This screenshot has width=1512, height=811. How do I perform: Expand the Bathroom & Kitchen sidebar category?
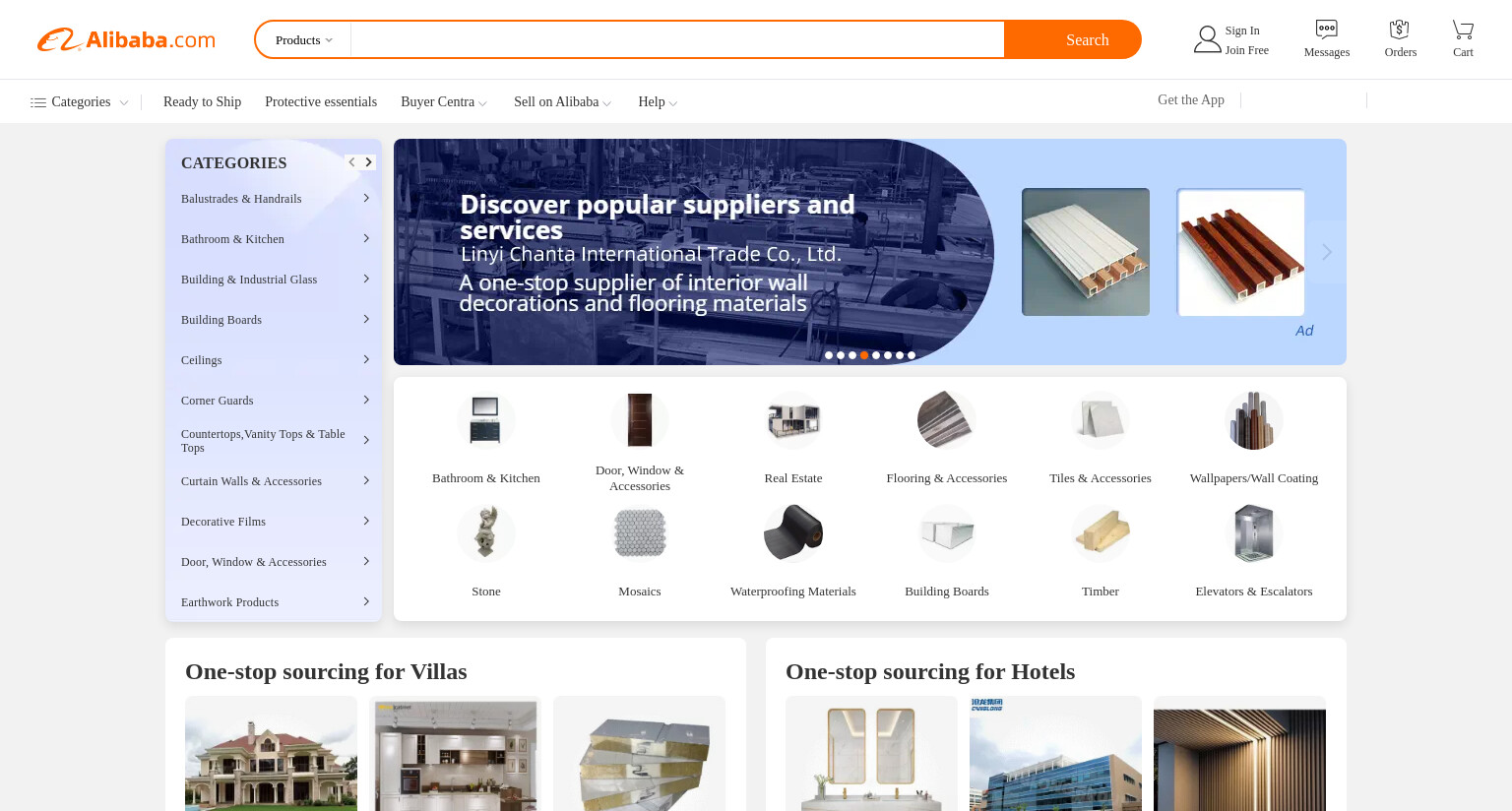274,239
